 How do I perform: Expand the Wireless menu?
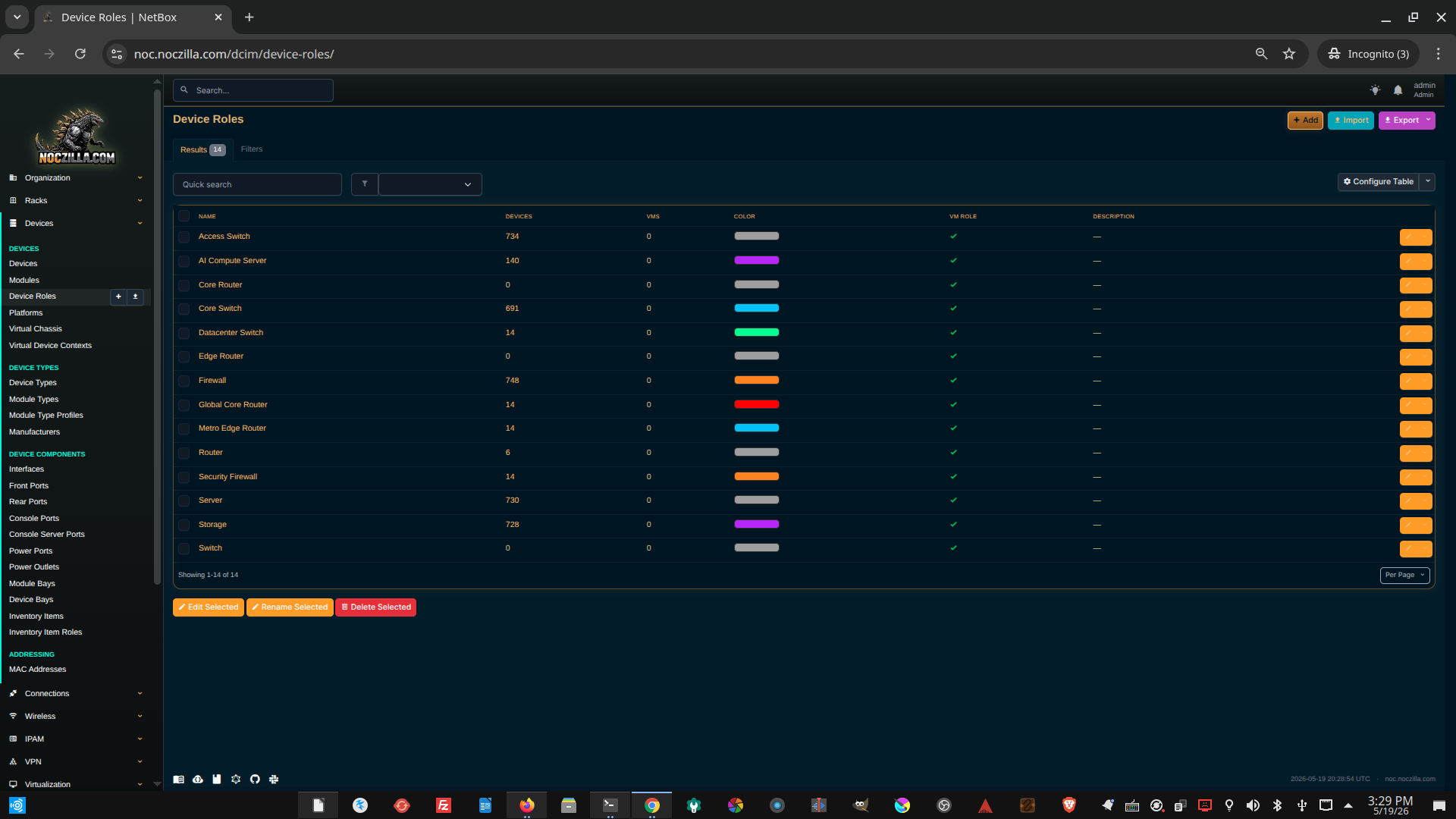pos(76,717)
